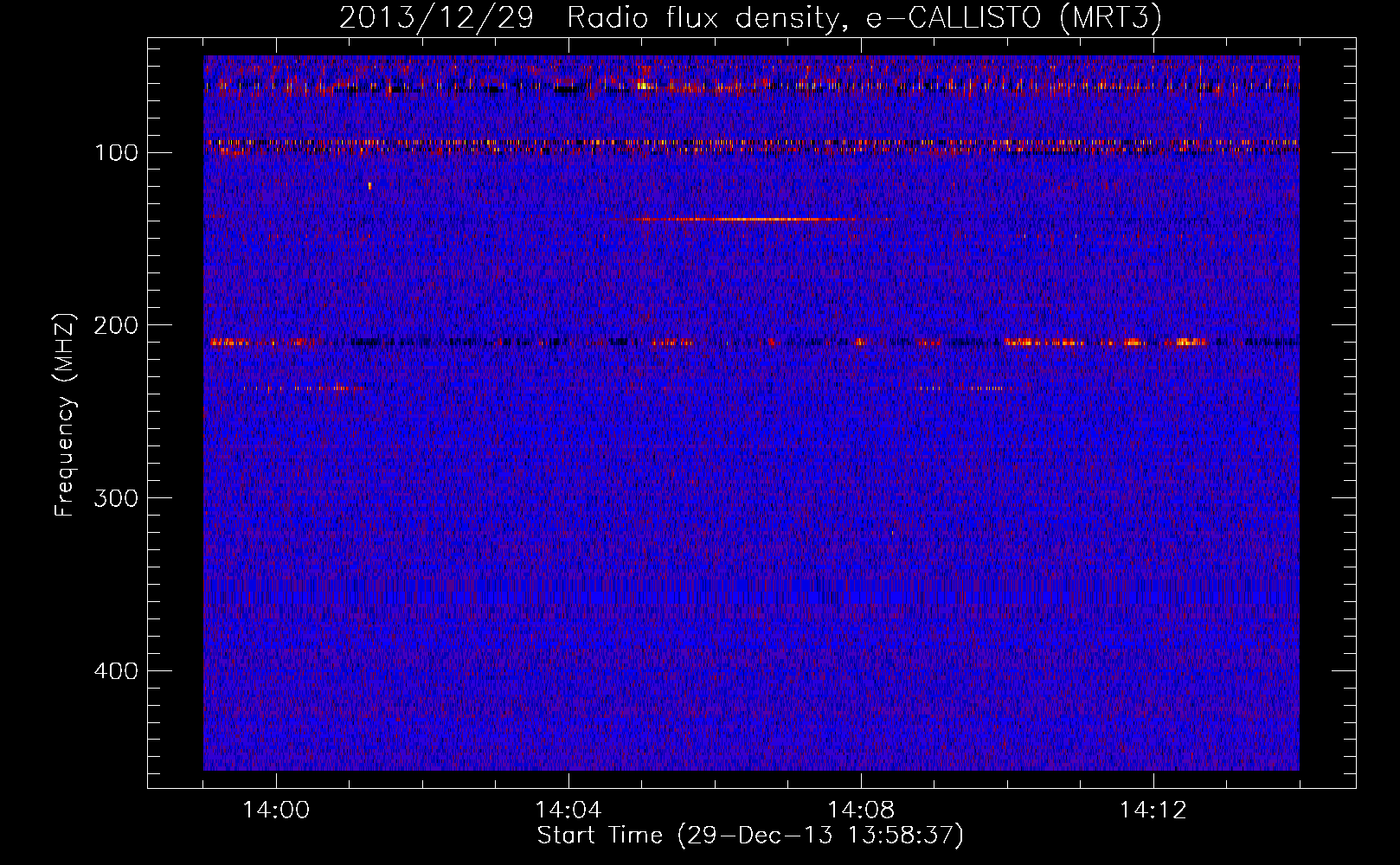Click the 200 frequency tick label

coord(117,326)
